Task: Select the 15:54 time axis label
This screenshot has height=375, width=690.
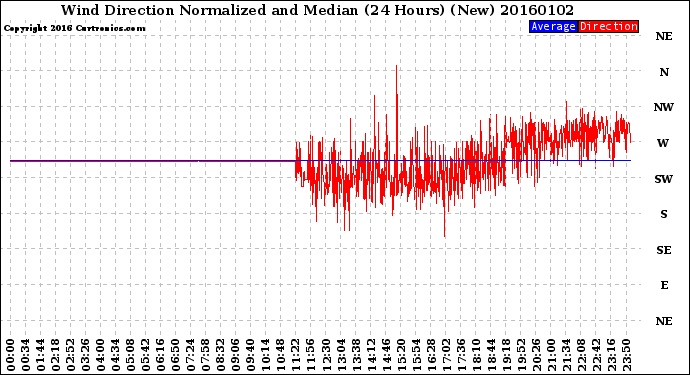Action: point(415,355)
